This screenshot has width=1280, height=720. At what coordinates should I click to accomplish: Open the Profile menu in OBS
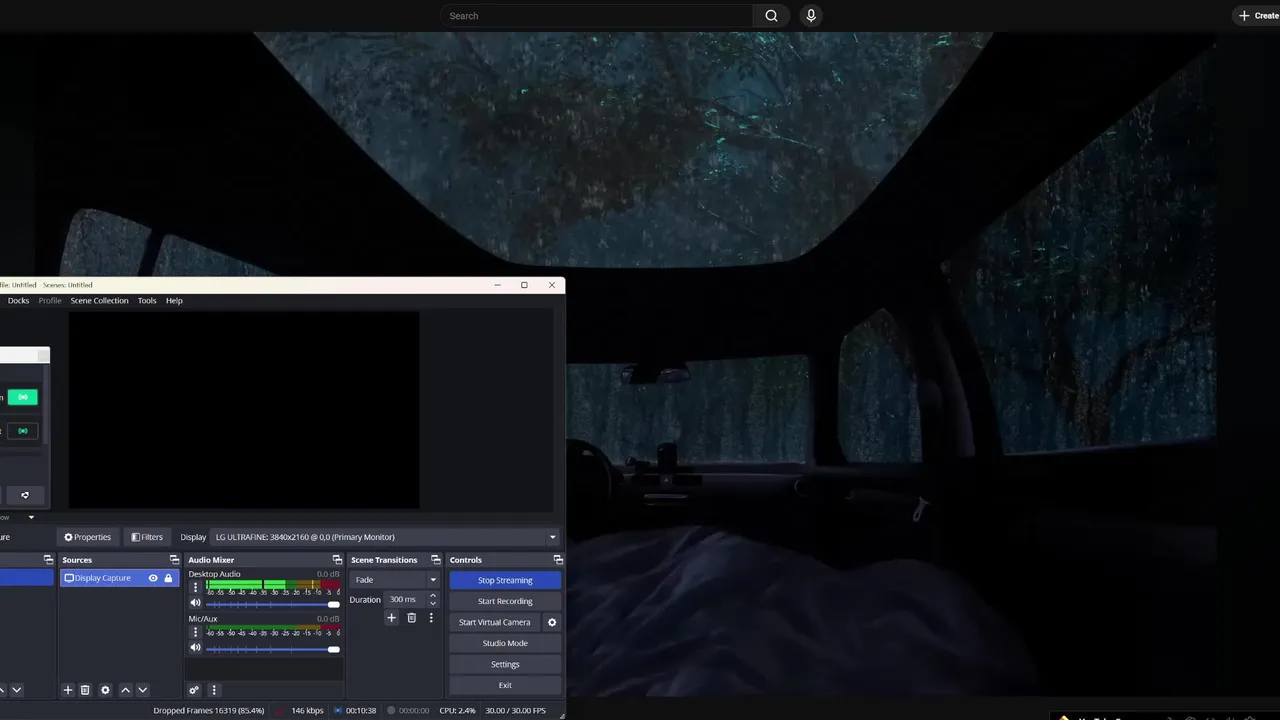50,300
